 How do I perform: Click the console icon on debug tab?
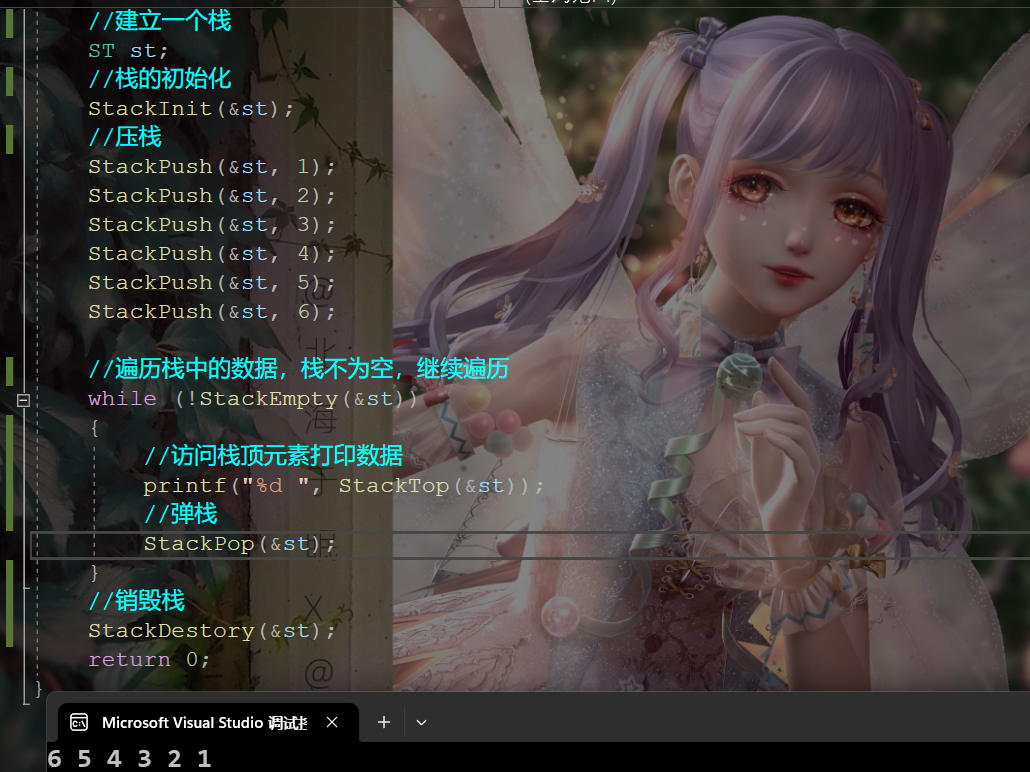pos(79,723)
